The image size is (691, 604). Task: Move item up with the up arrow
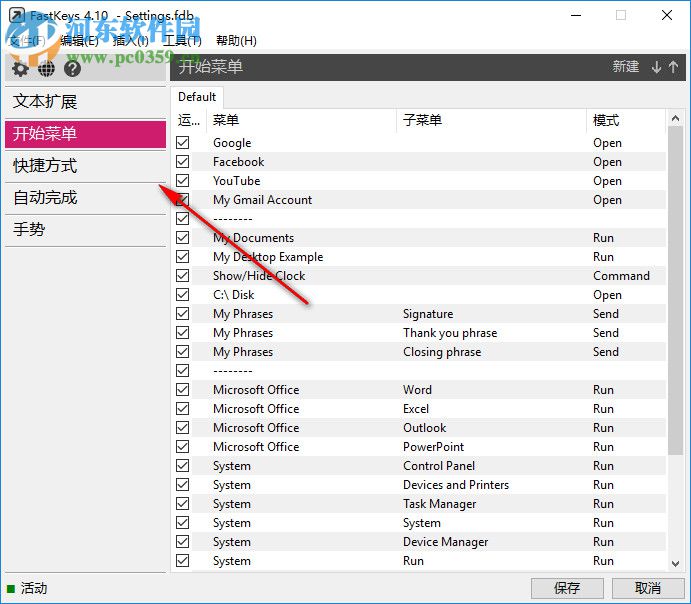pos(673,67)
